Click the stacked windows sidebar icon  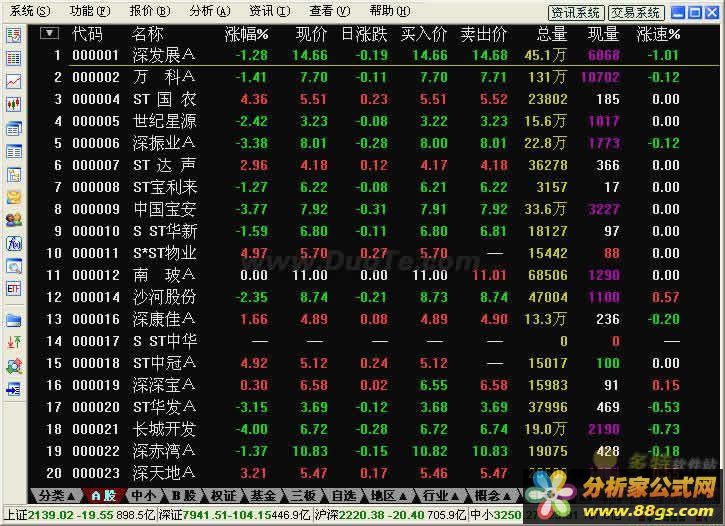tap(13, 128)
